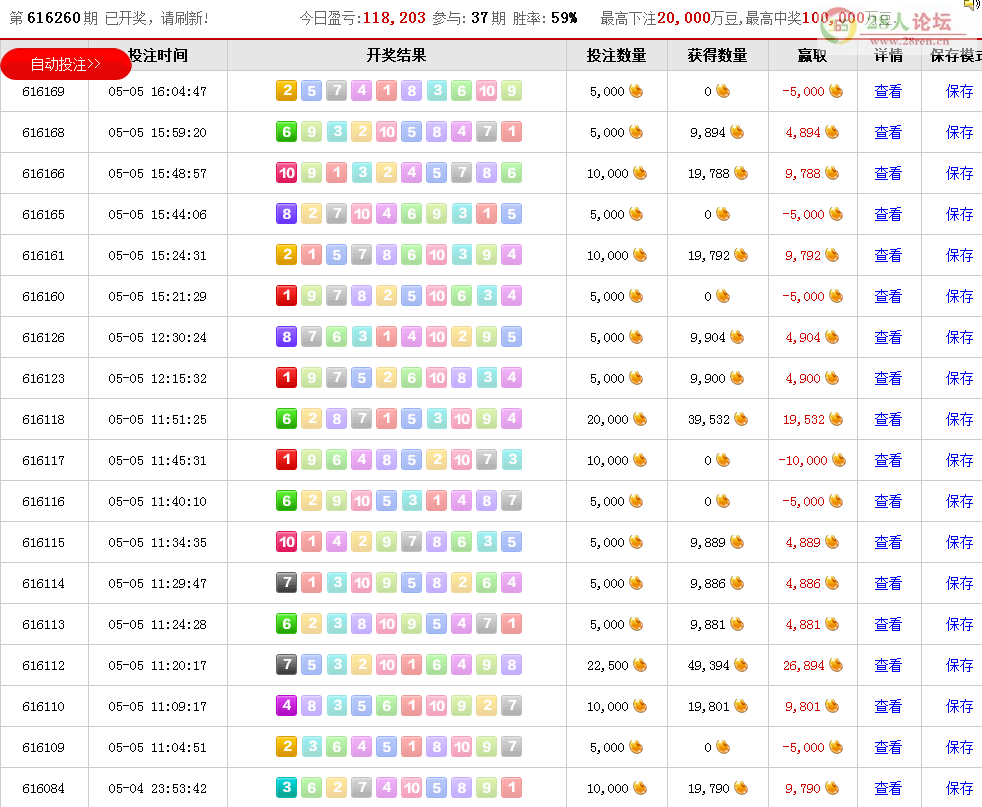
Task: View 查看 details for period 616110
Action: (888, 706)
